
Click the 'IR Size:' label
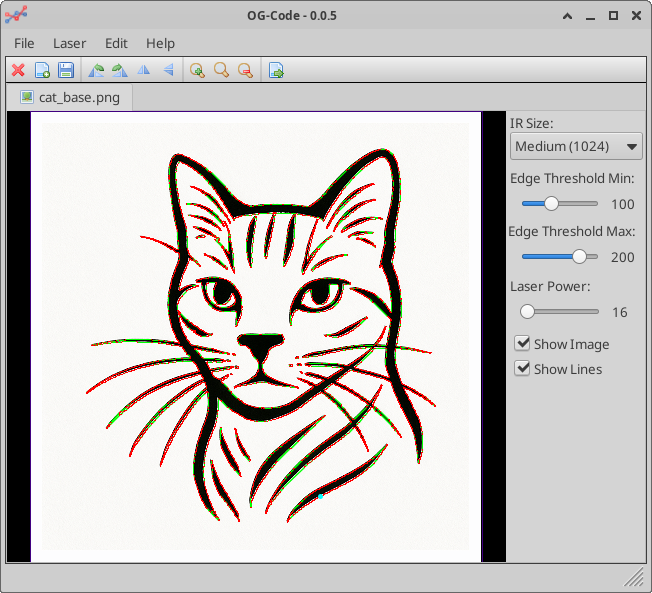click(531, 124)
